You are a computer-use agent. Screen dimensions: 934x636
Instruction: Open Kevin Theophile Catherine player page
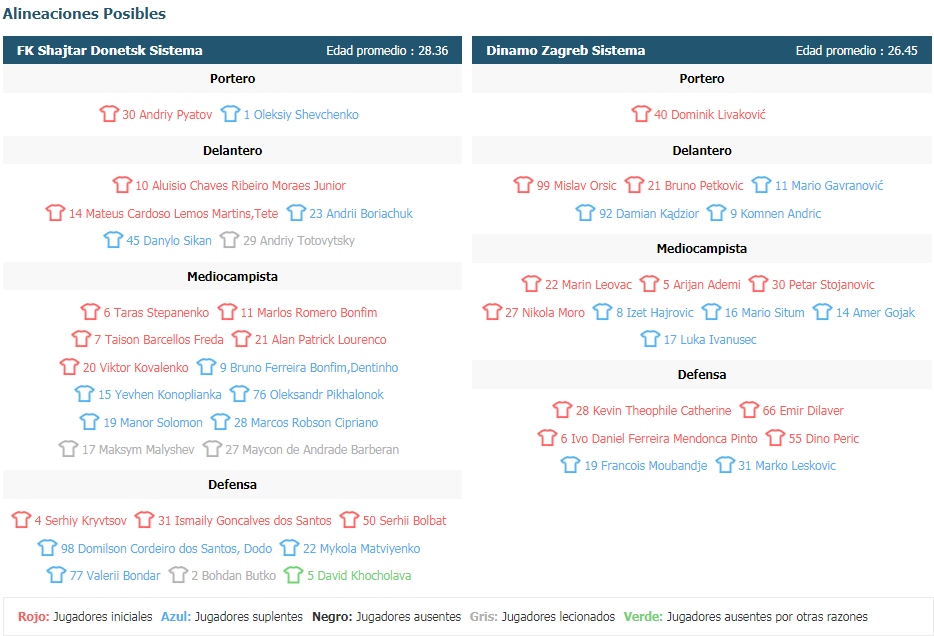[x=653, y=410]
